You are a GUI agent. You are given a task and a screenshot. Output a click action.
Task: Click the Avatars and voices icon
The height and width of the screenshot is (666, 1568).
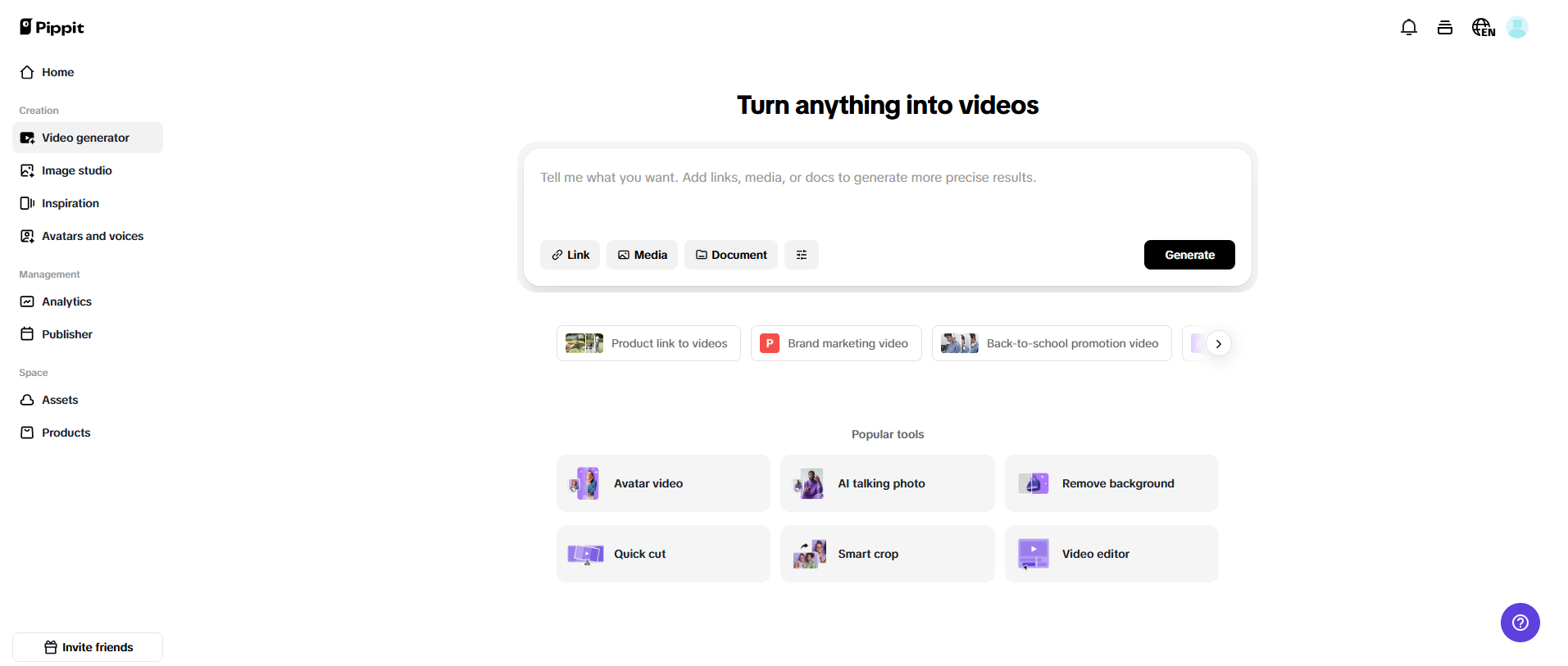(27, 236)
